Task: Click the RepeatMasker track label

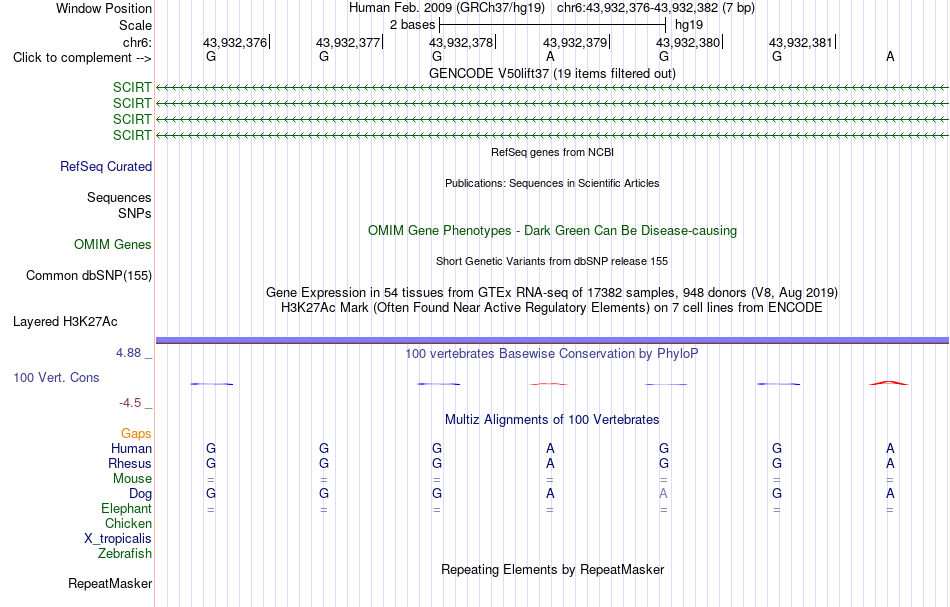Action: 110,583
